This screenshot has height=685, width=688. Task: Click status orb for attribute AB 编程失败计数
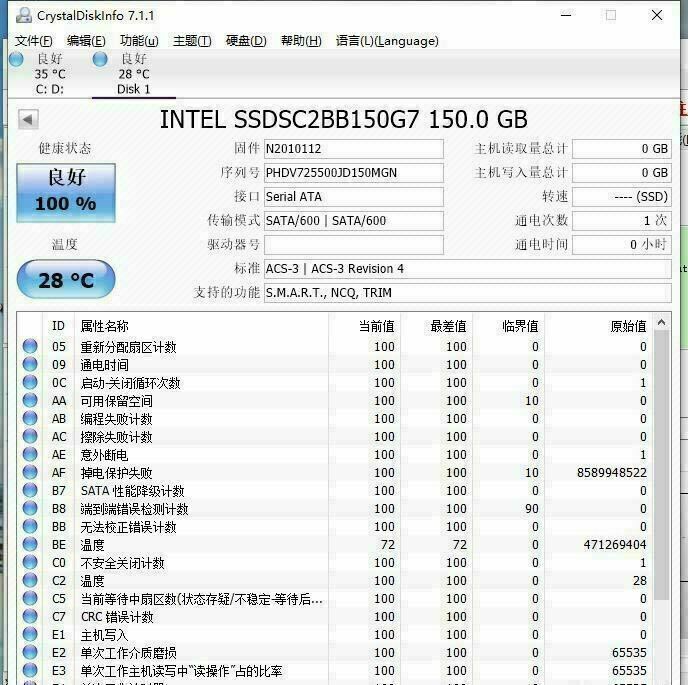tap(30, 418)
